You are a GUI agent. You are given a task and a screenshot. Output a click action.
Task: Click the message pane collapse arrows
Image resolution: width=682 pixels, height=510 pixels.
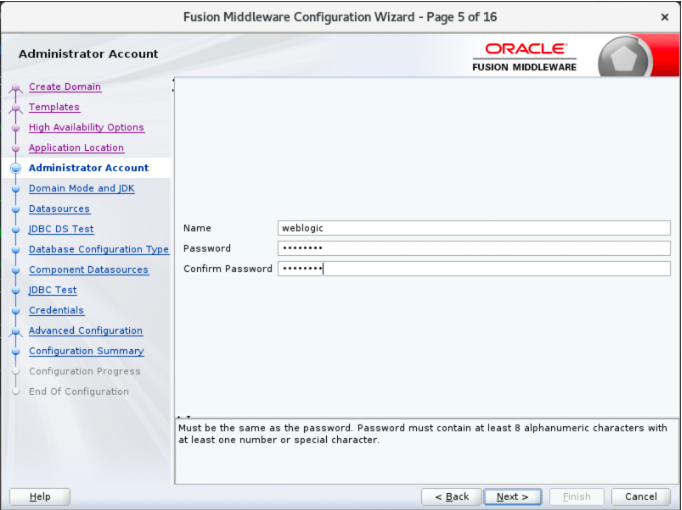coord(184,417)
